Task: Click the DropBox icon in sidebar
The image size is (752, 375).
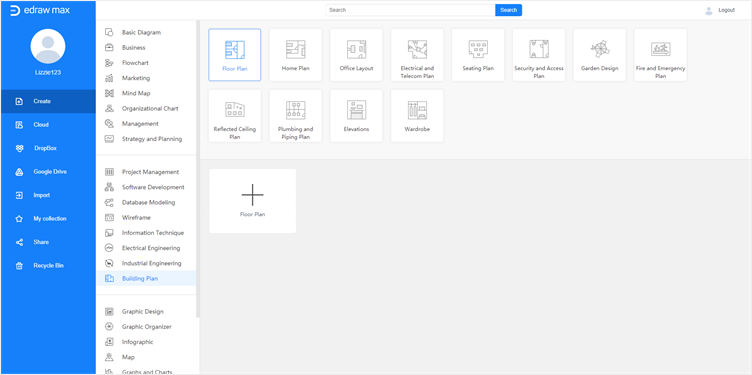Action: 19,148
